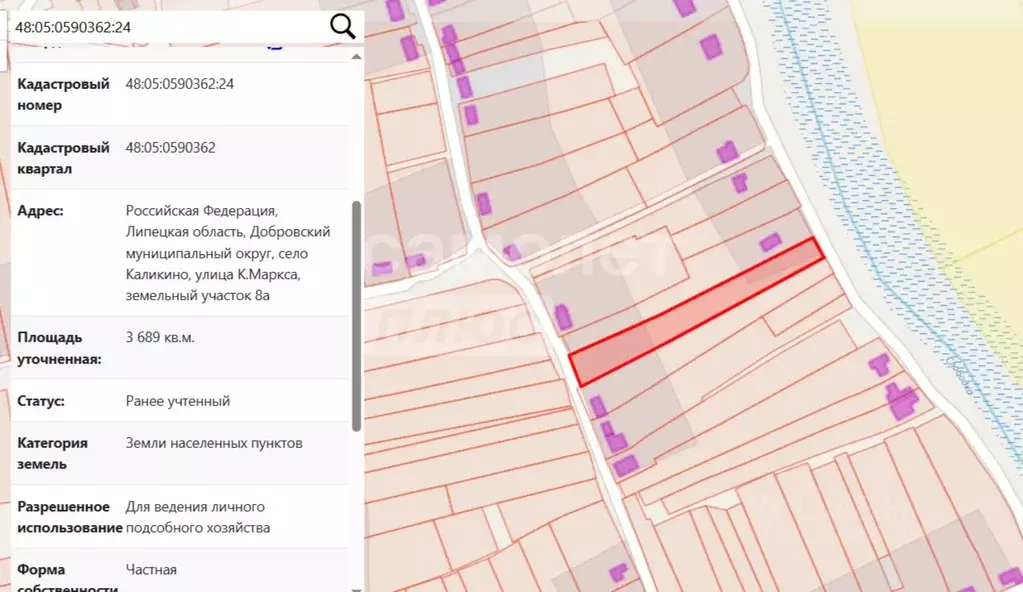Click the info panel scroll-up arrow
1023x592 pixels.
[x=356, y=57]
